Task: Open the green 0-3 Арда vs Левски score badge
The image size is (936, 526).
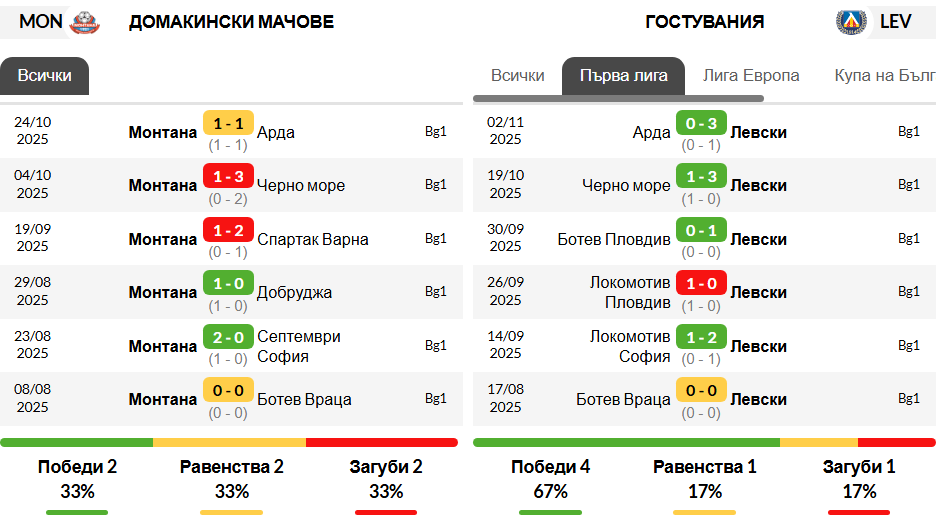Action: coord(701,123)
